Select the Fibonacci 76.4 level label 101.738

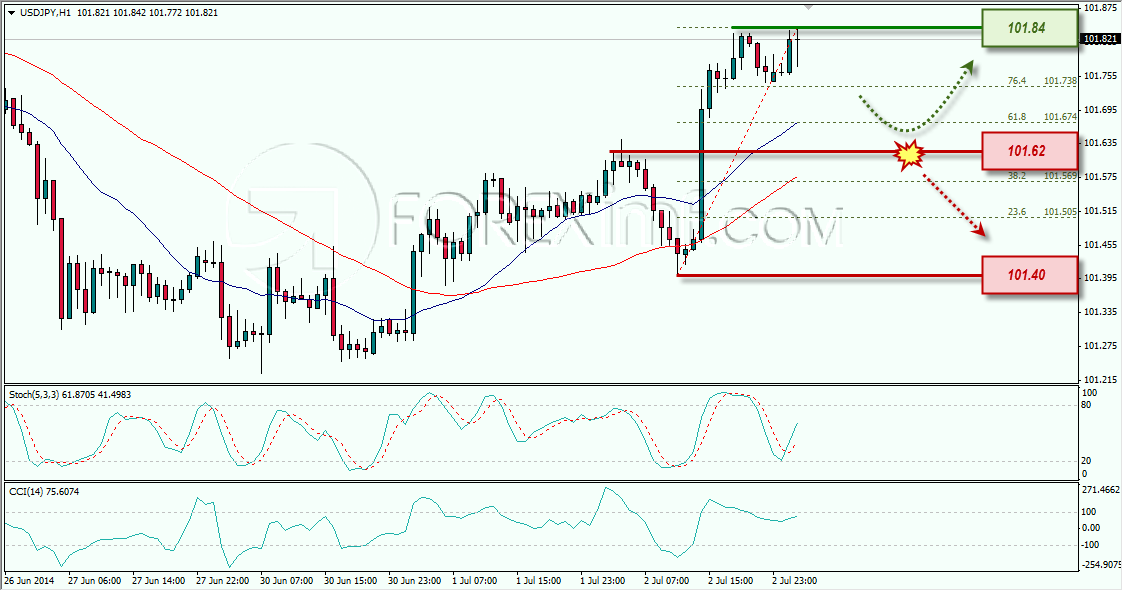1060,81
